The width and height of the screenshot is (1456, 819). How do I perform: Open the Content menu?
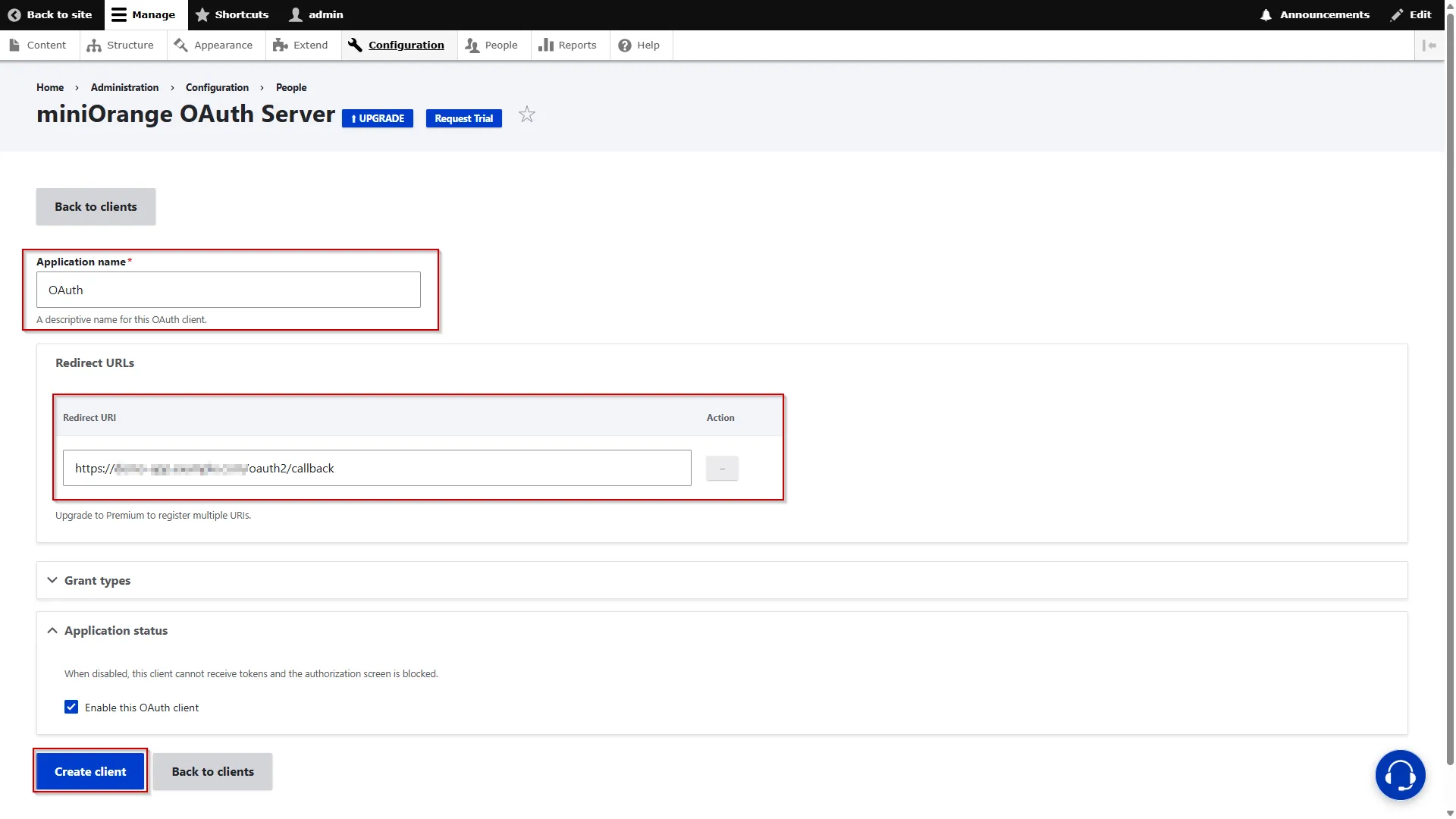click(x=38, y=45)
